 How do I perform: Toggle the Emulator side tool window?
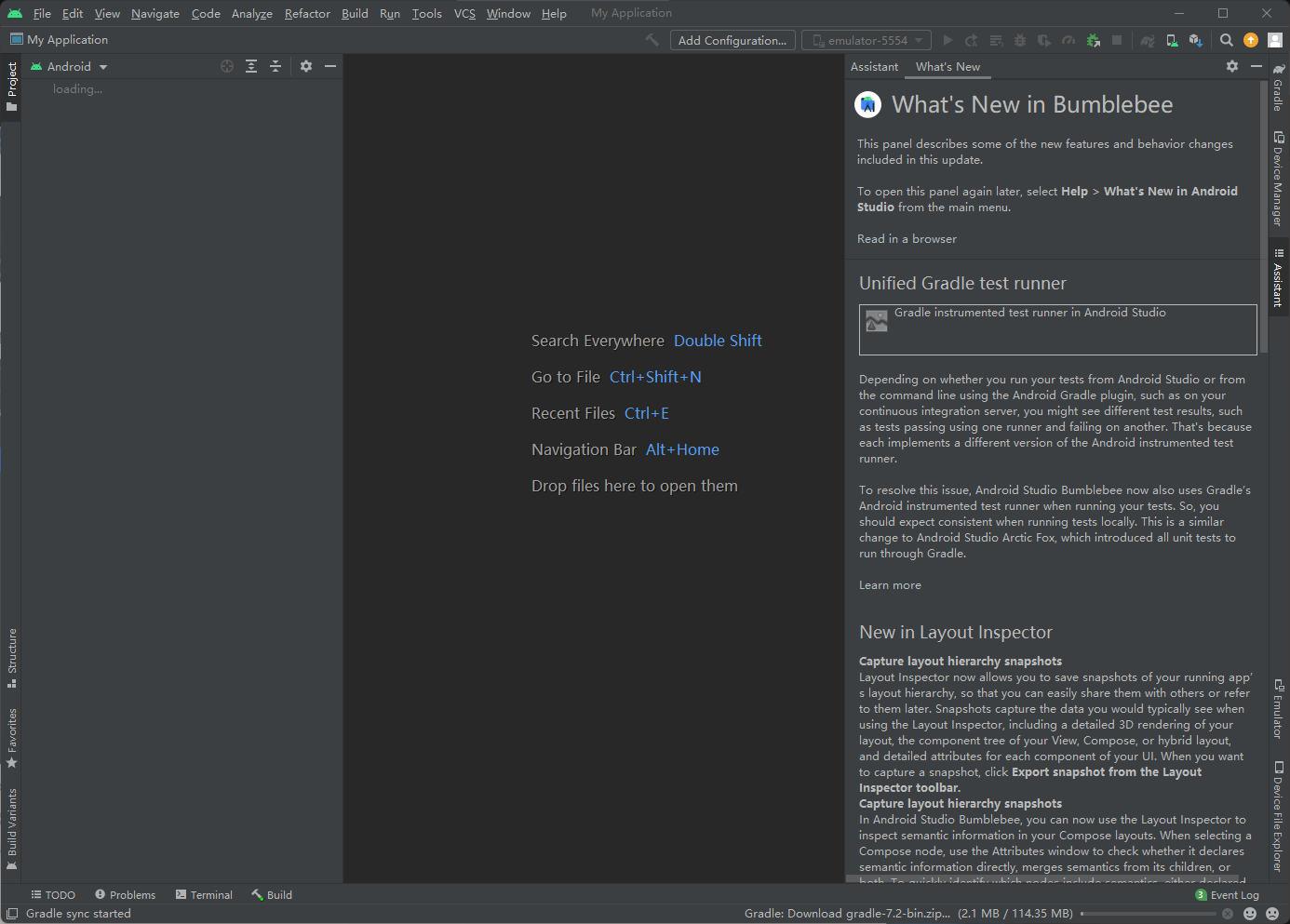1279,709
